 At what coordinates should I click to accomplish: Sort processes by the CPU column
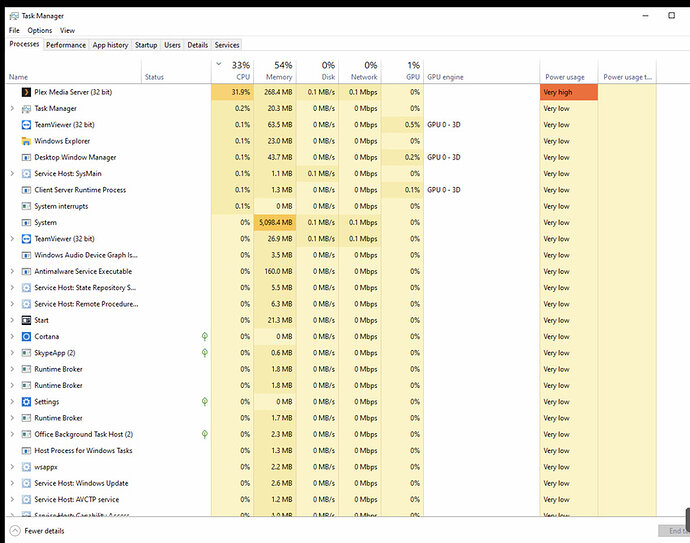point(233,71)
